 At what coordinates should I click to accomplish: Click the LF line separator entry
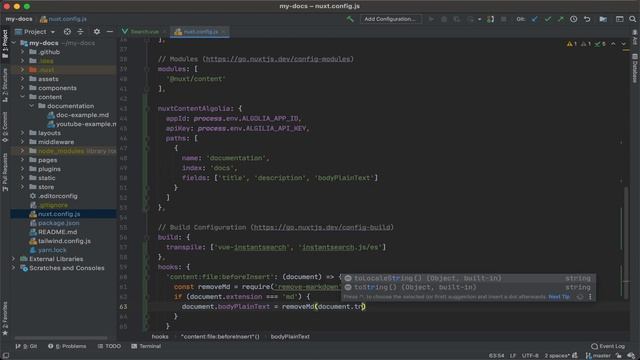coord(513,356)
